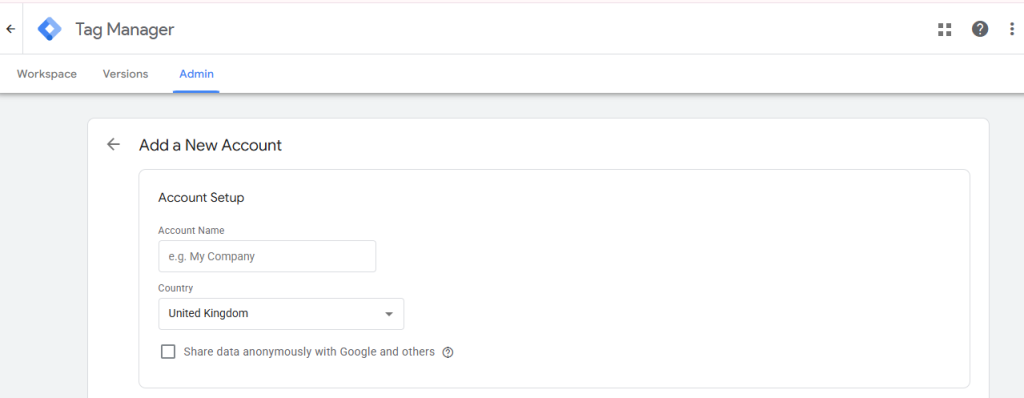Click the back arrow beside the Tag Manager logo
This screenshot has height=398, width=1024.
pyautogui.click(x=10, y=29)
